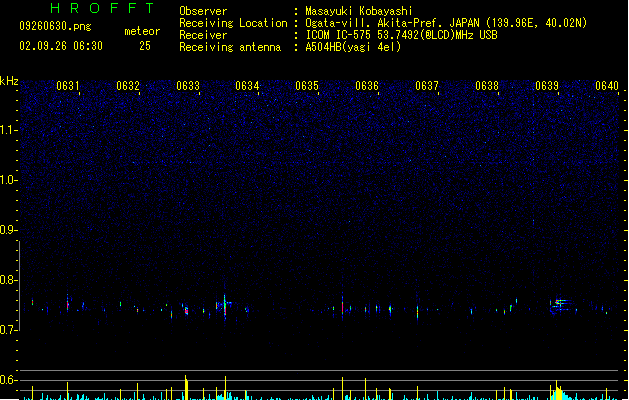Click observer name Masayuki Kobayashi

click(359, 11)
